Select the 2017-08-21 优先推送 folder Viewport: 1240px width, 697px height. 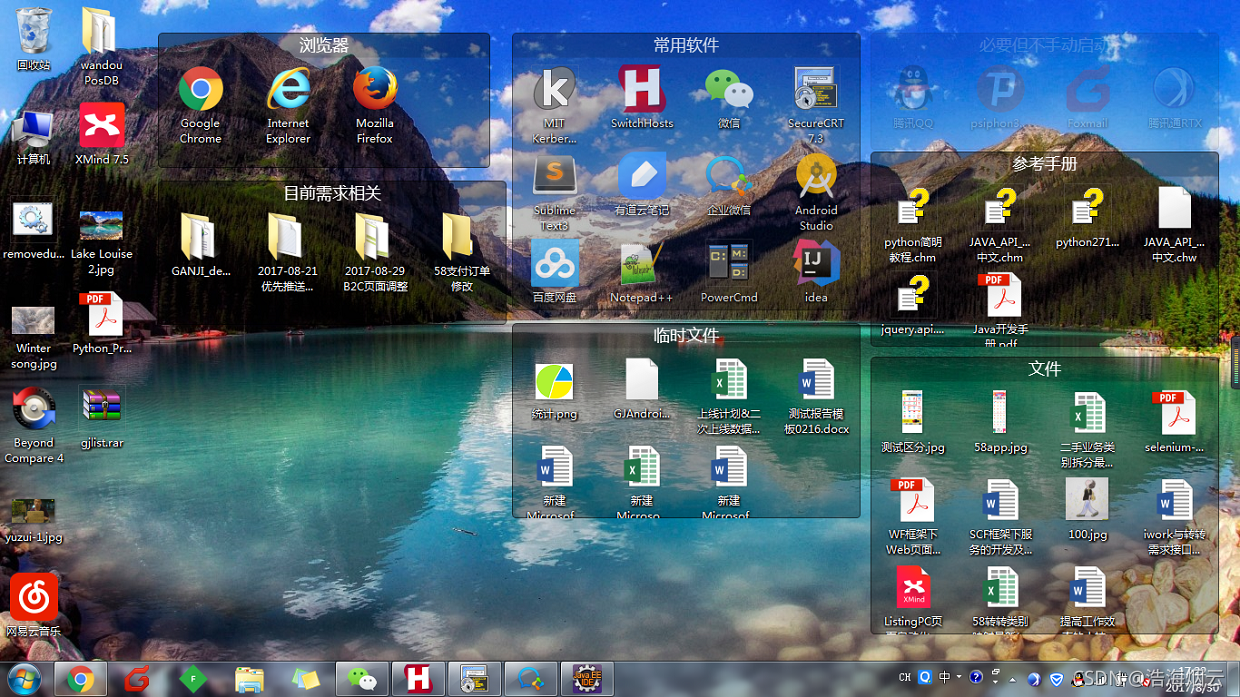(x=286, y=236)
